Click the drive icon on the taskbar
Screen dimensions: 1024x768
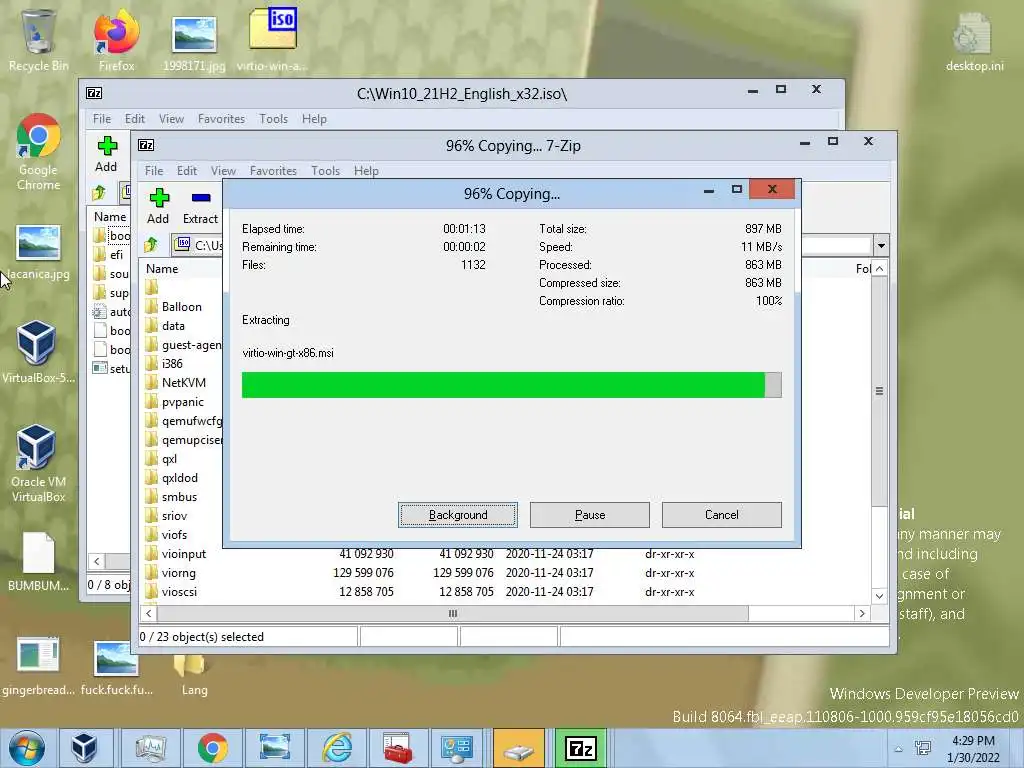[x=519, y=748]
